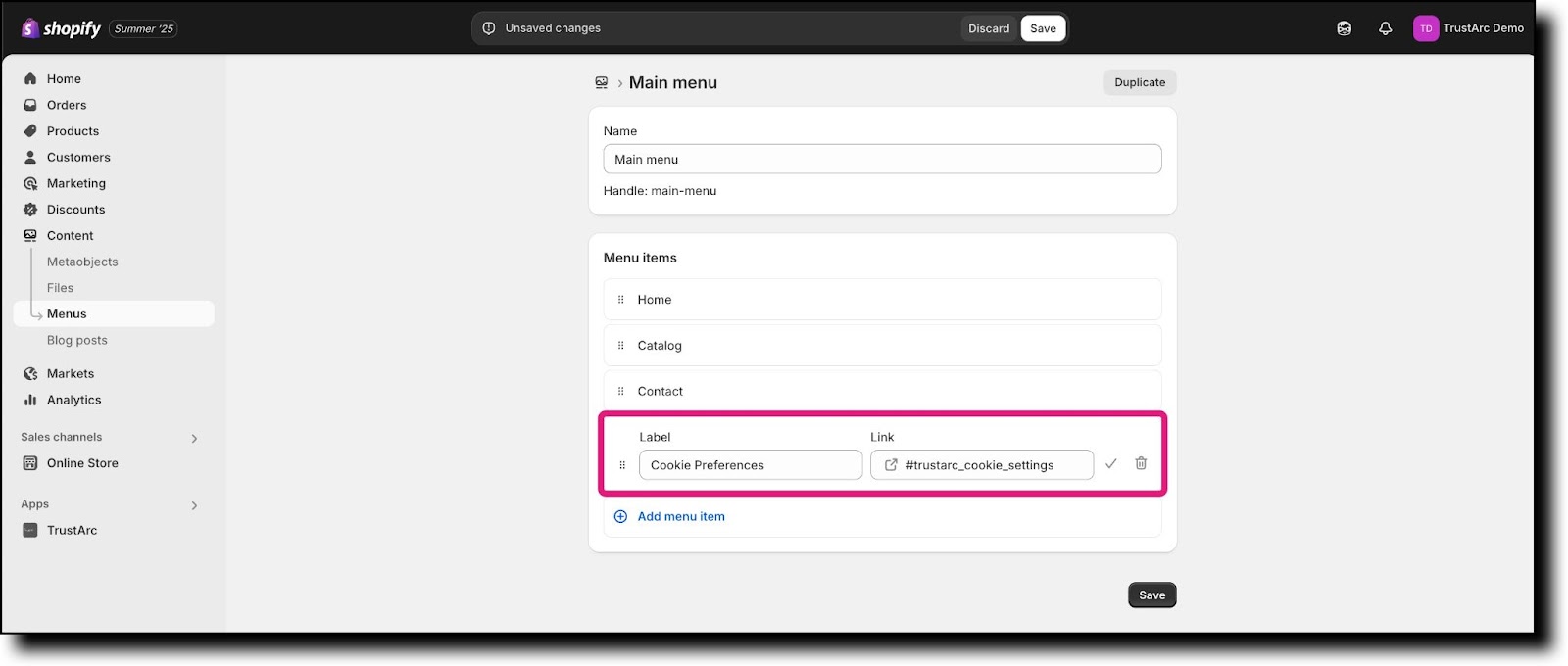Open the Sidekick assistant icon in top bar
The width and height of the screenshot is (1568, 666).
coord(1345,28)
